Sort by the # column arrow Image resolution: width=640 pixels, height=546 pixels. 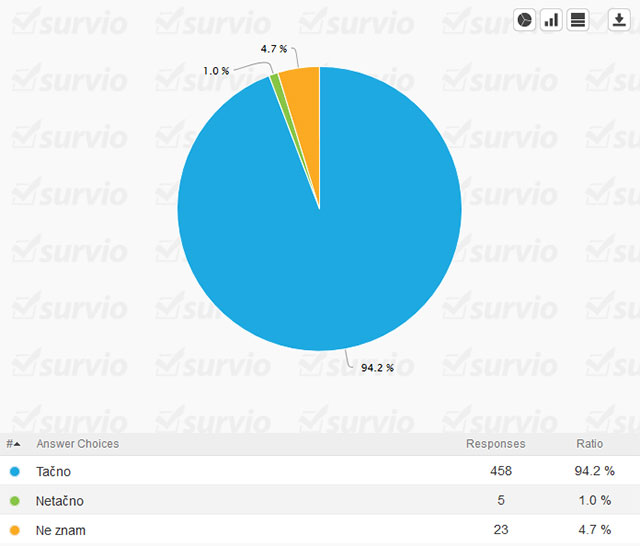pos(12,444)
